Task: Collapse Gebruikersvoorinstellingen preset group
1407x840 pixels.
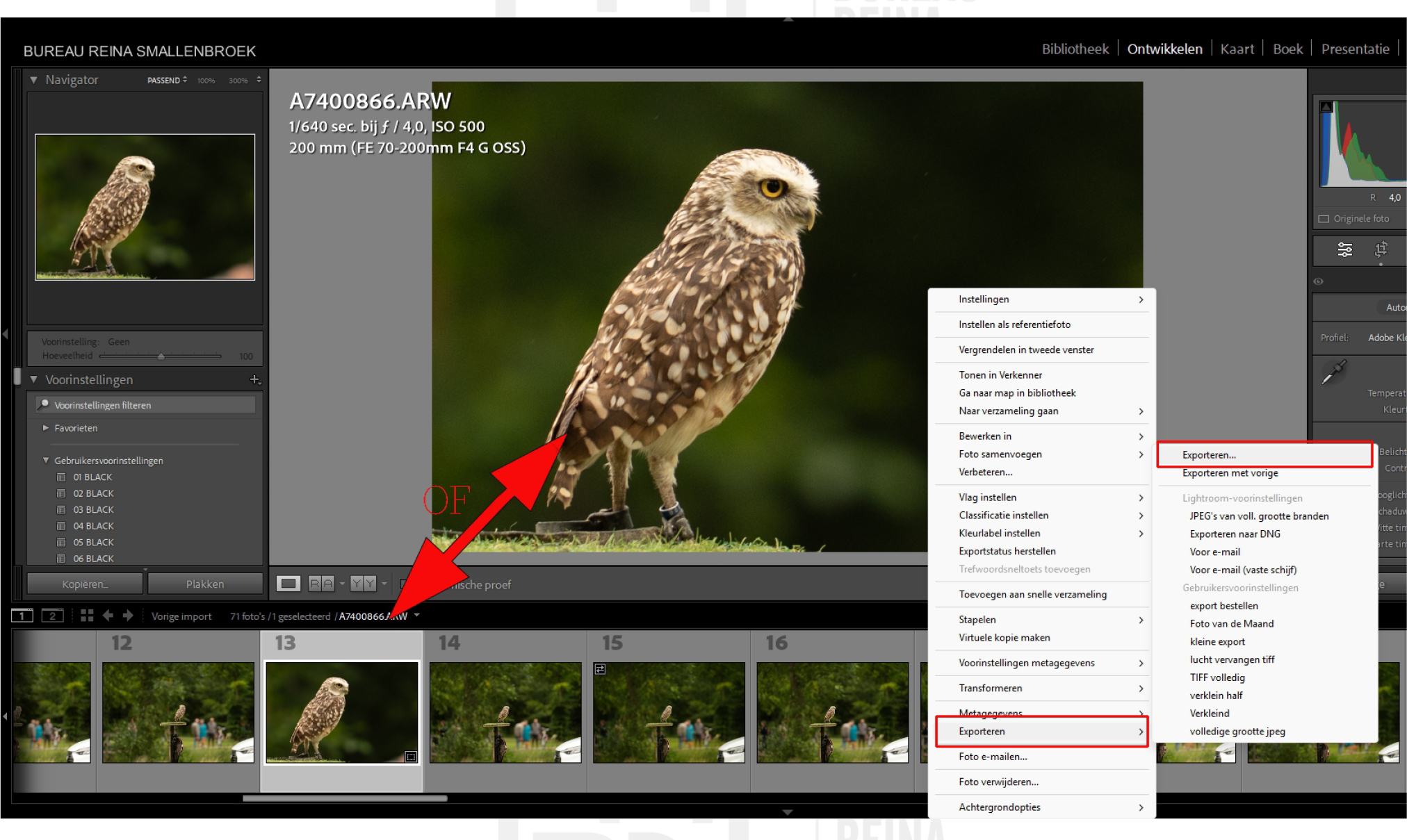Action: [x=46, y=460]
